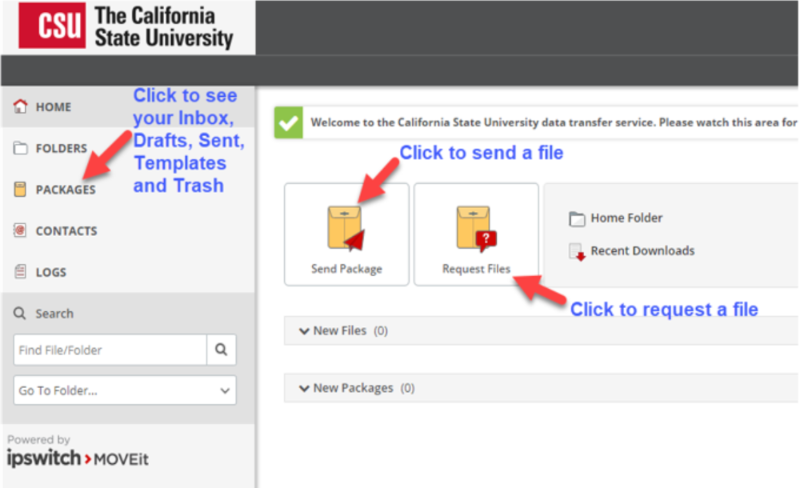Click the package icon beside PACKAGES

(20, 189)
